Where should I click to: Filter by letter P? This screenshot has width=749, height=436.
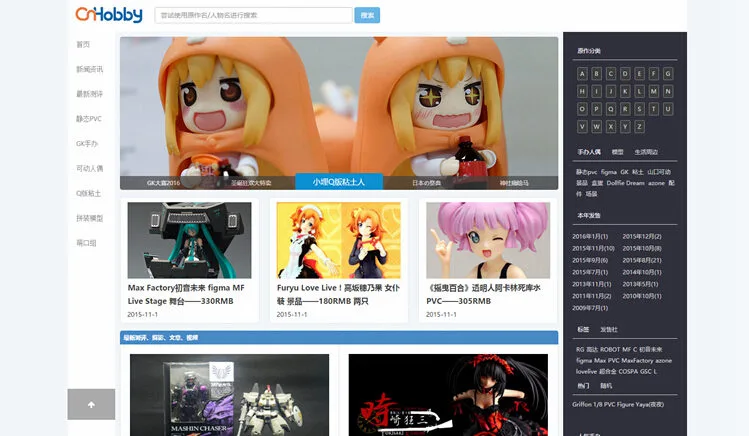coord(596,109)
